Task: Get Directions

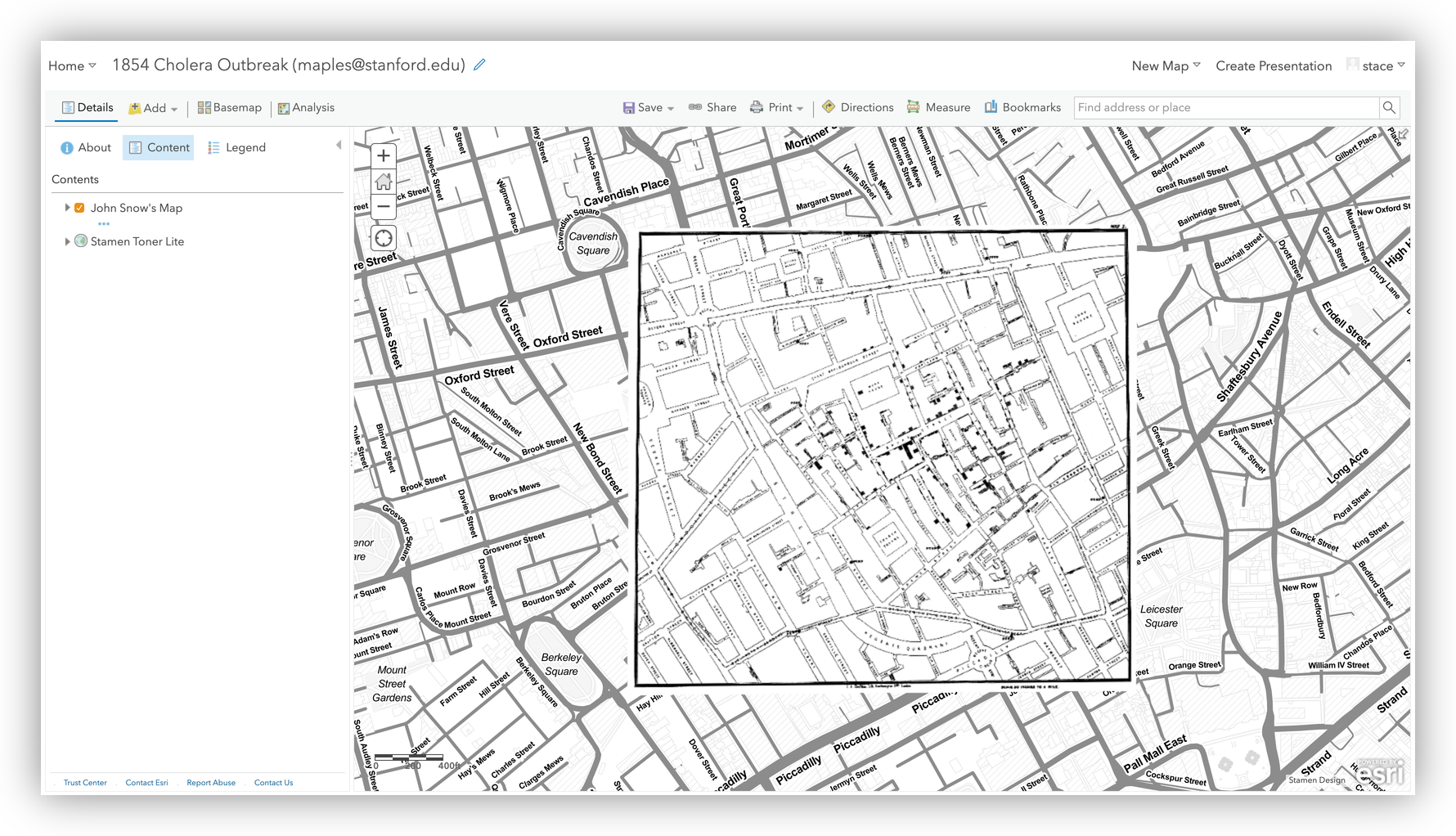Action: 858,107
